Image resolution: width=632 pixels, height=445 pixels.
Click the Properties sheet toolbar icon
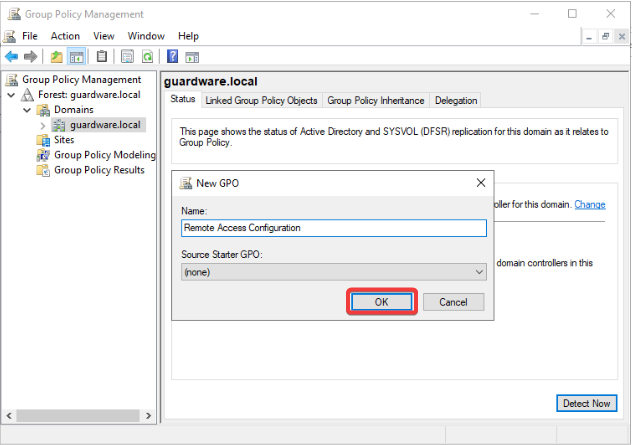[x=127, y=56]
